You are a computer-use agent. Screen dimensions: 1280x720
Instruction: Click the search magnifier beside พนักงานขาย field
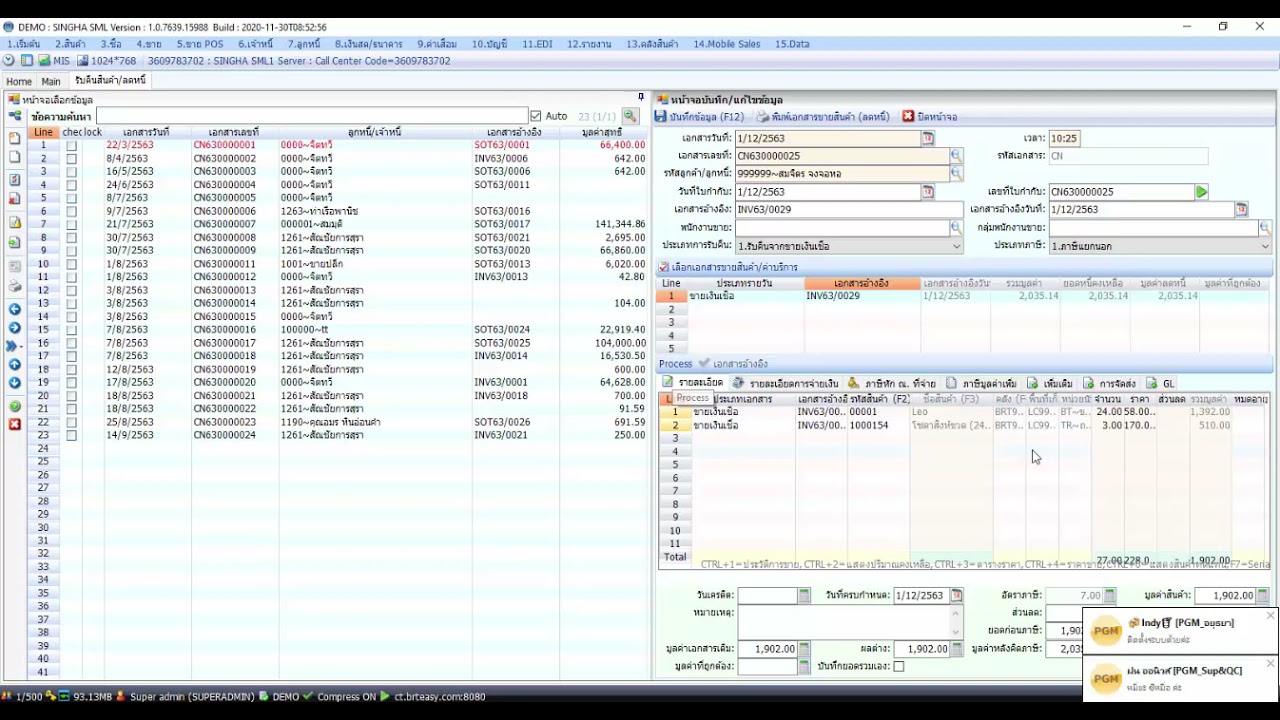coord(956,228)
